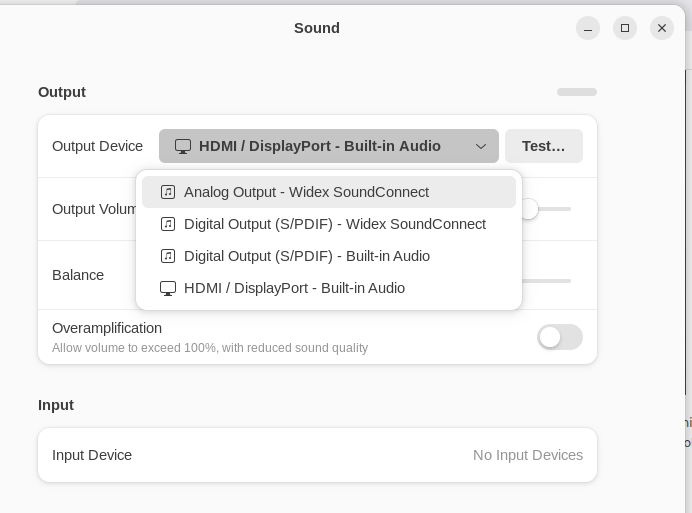Screen dimensions: 692x513
Task: Click the monitor icon in the HDMI list entry
Action: [x=168, y=288]
